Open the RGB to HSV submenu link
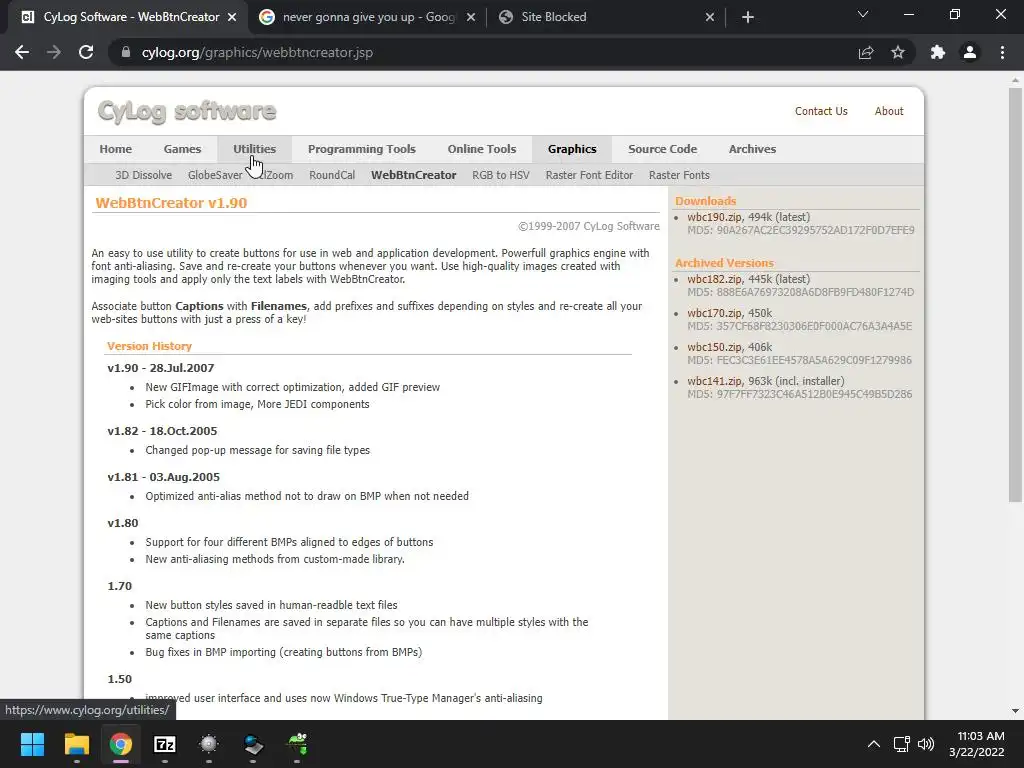Screen dimensions: 1024x768 coord(501,175)
